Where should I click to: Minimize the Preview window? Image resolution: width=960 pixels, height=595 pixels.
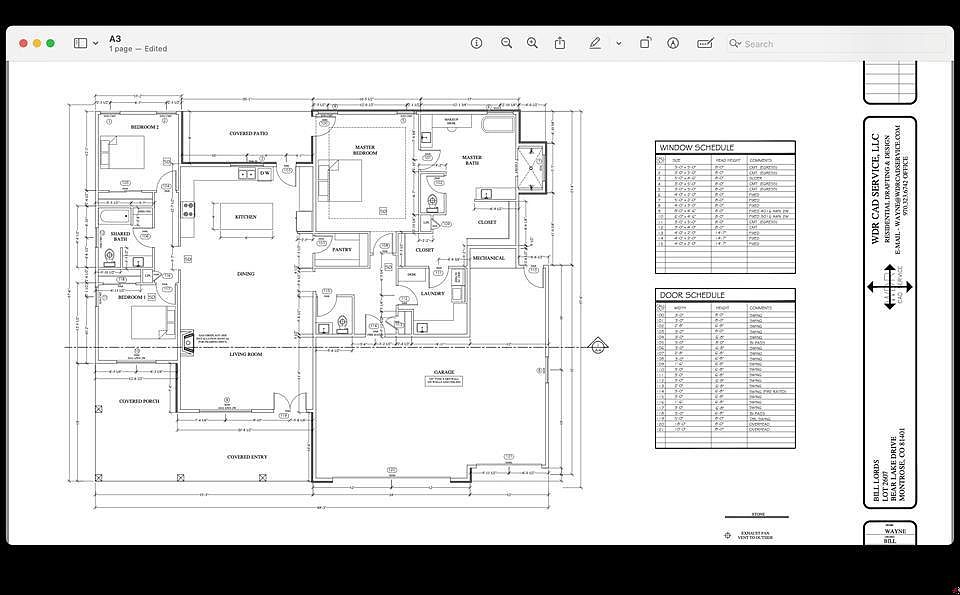(37, 43)
